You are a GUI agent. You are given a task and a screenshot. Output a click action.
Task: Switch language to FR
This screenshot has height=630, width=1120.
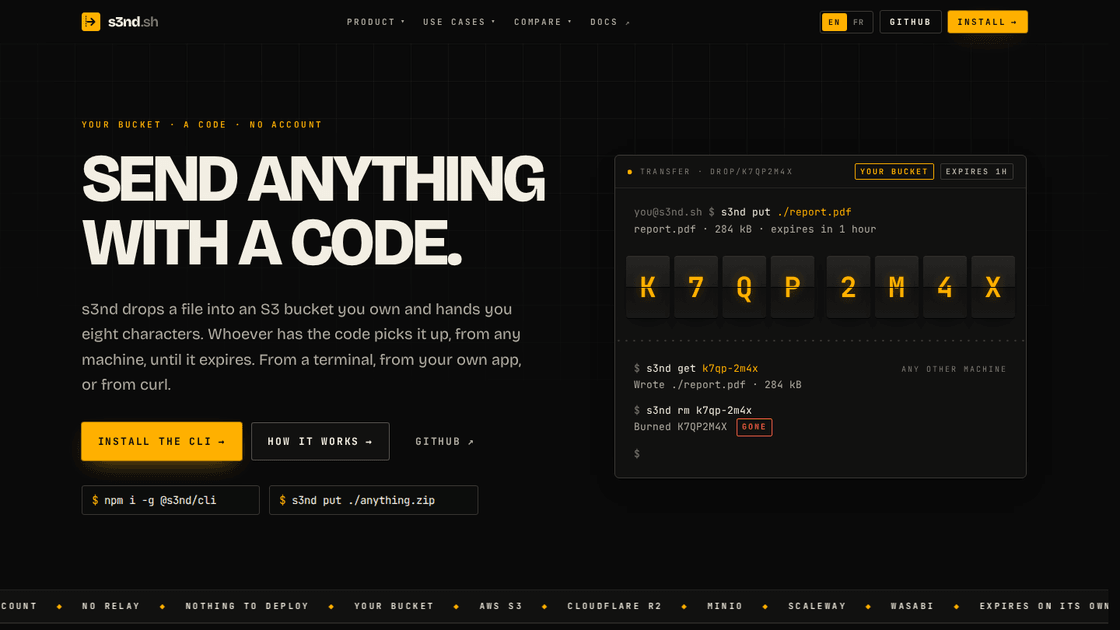[x=859, y=22]
